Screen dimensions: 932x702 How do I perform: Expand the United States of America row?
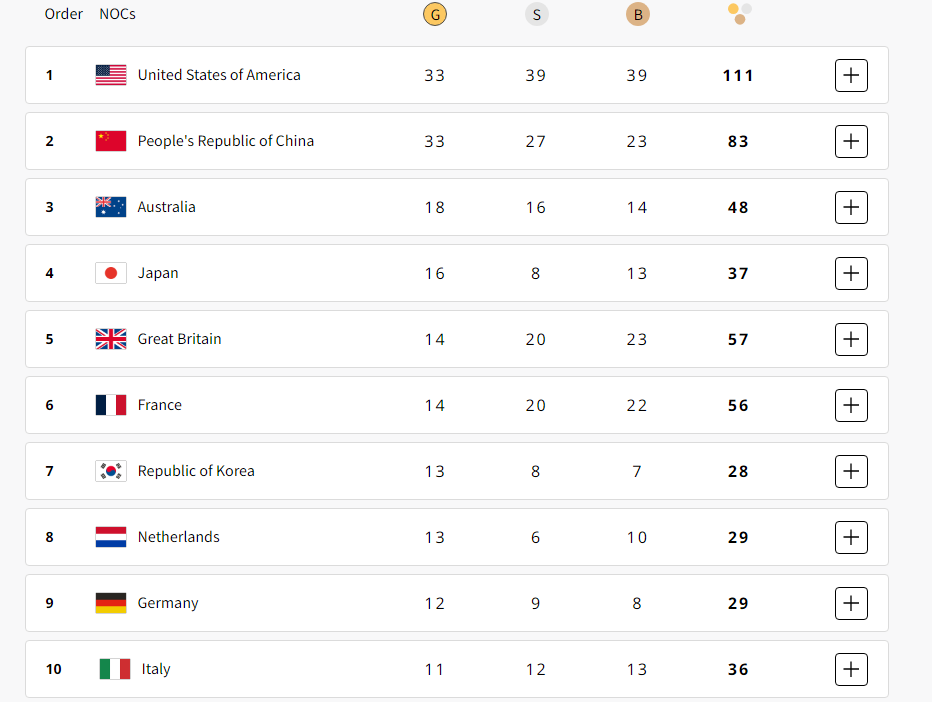[851, 75]
